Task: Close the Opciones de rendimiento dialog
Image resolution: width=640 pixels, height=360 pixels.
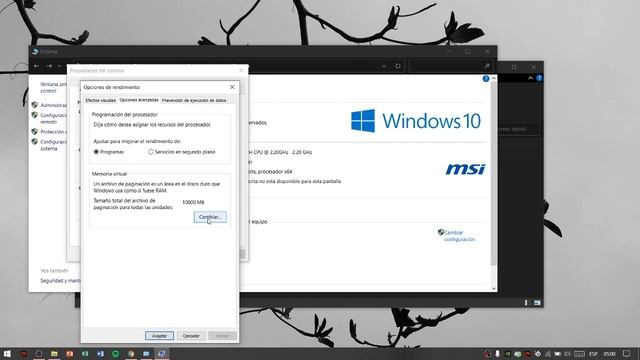Action: pyautogui.click(x=232, y=87)
